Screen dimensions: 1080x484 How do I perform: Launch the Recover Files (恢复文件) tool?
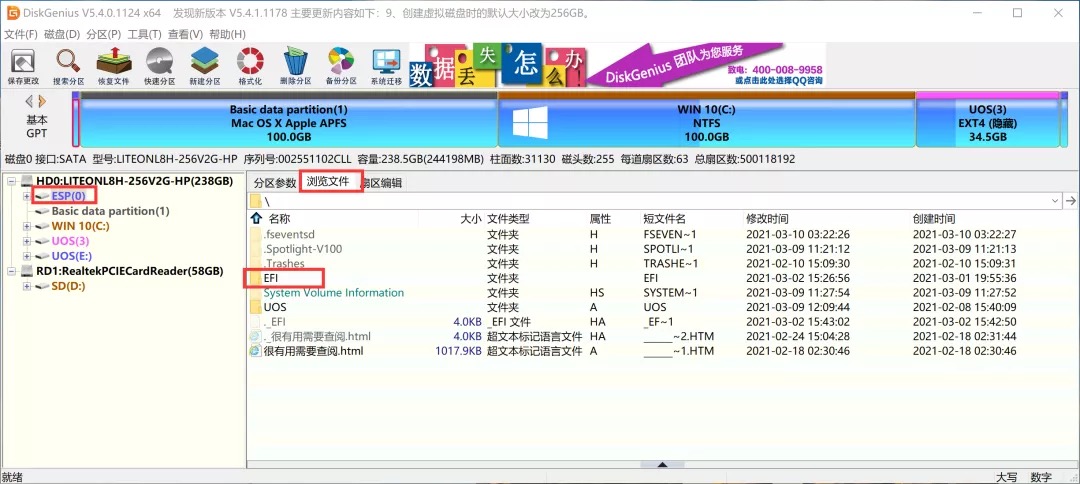113,66
